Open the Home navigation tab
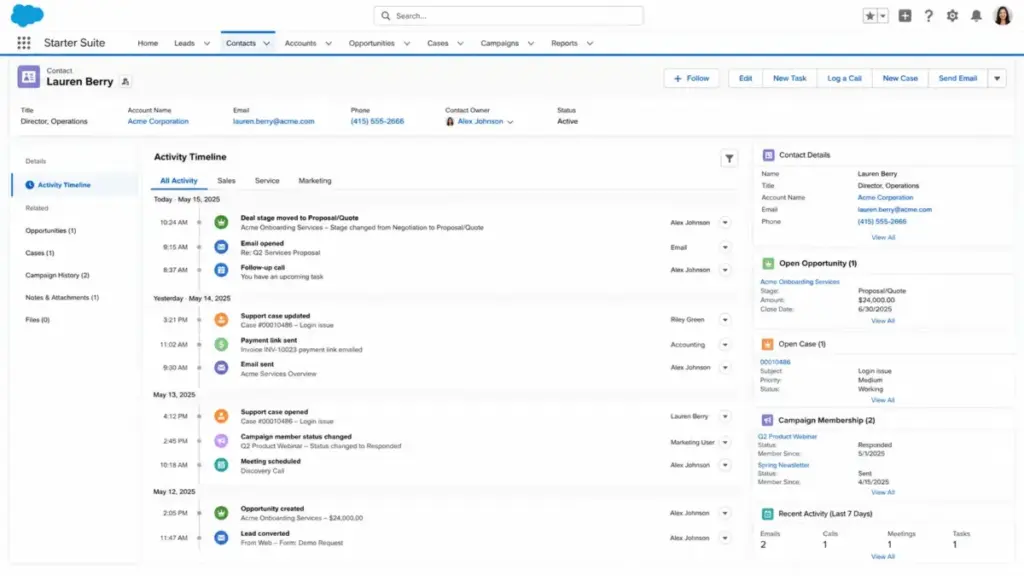 point(148,44)
